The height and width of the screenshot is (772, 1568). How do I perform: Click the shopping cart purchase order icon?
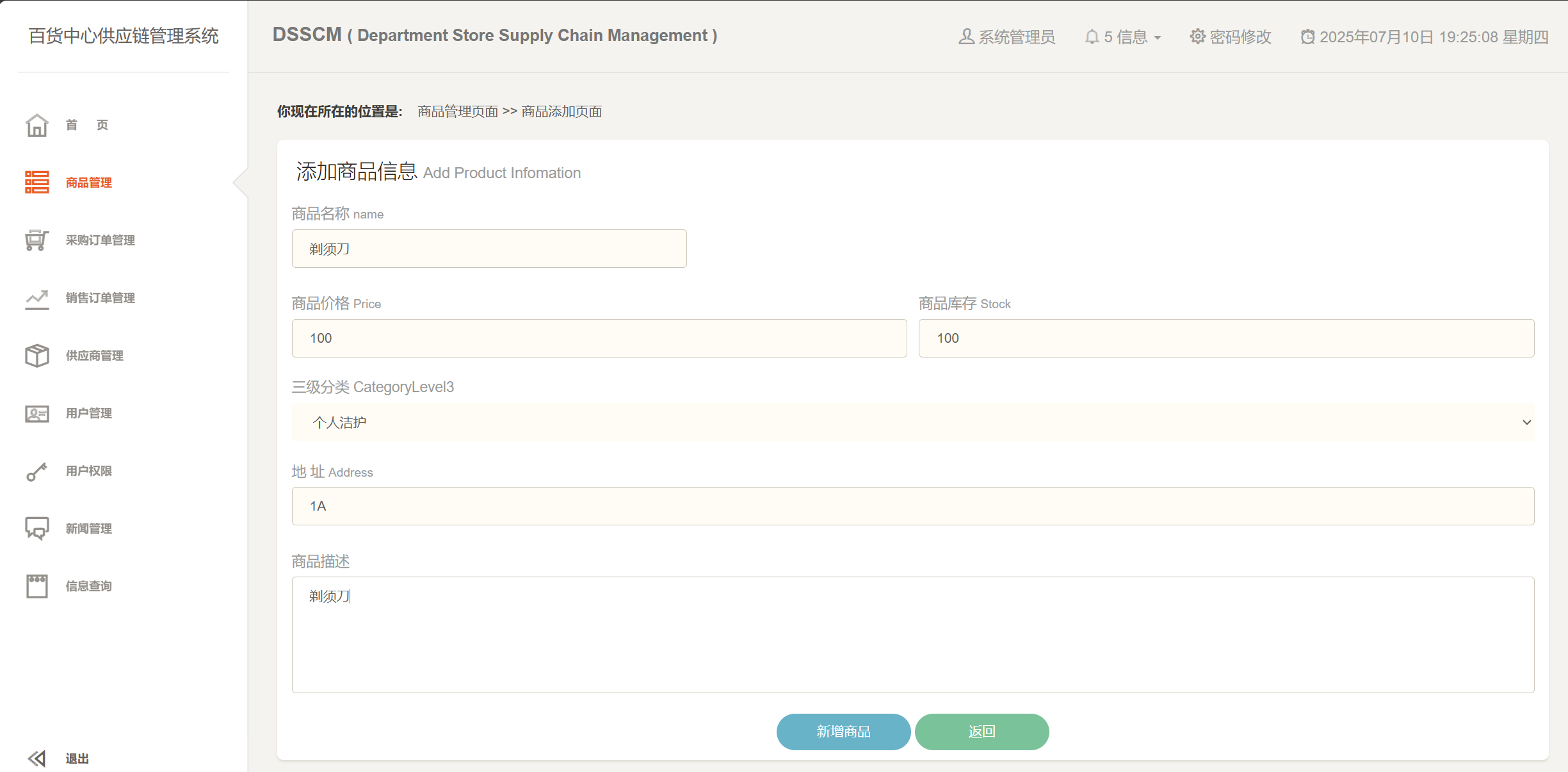pos(36,240)
